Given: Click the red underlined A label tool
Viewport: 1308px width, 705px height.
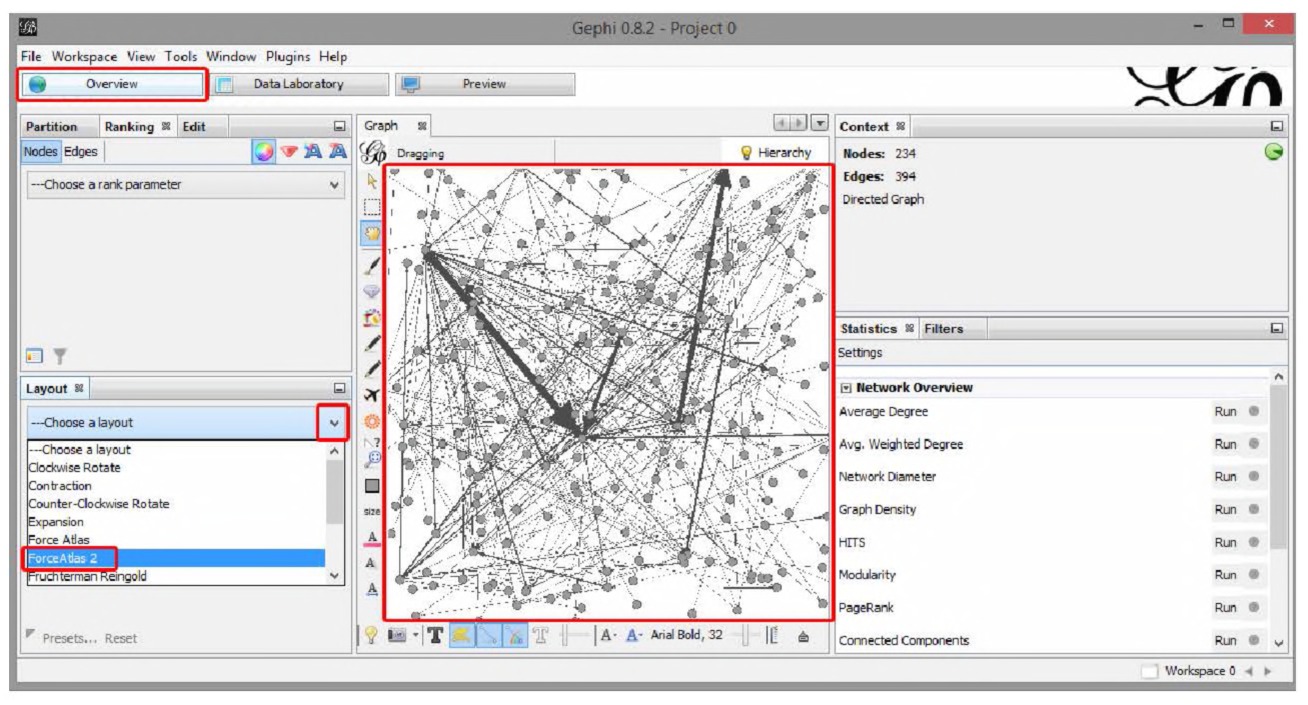Looking at the screenshot, I should (x=372, y=538).
